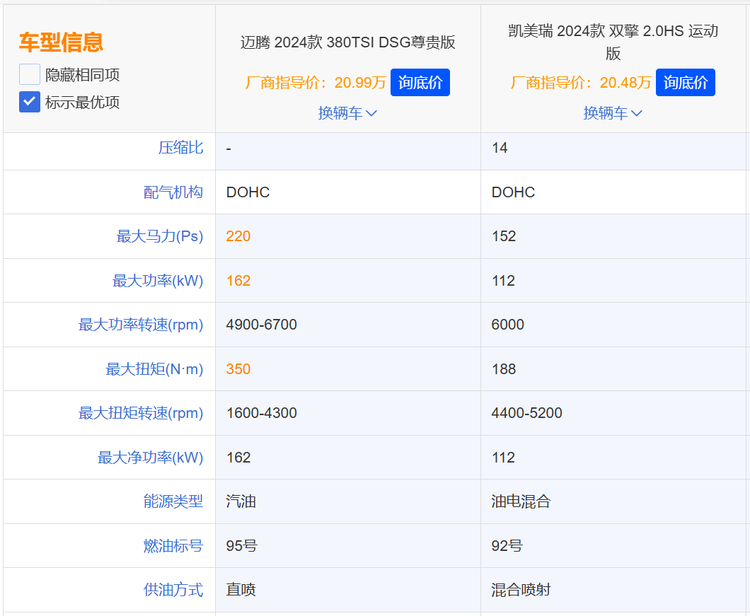Viewport: 750px width, 616px height.
Task: Open the 最大净功率(kW) parameter label
Action: pyautogui.click(x=150, y=457)
